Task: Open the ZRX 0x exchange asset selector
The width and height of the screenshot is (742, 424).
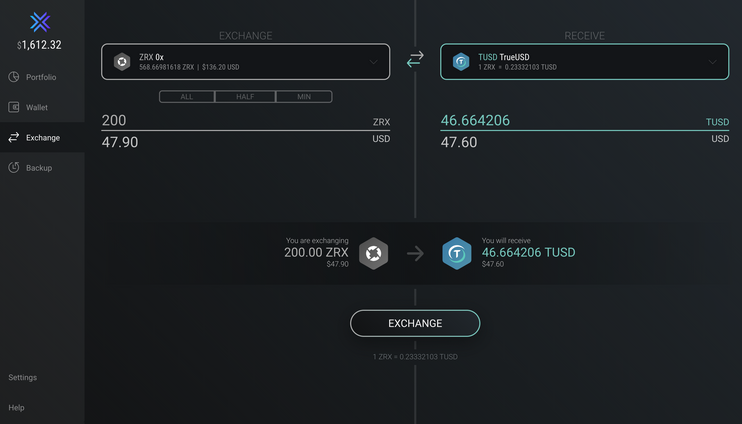Action: [x=246, y=62]
